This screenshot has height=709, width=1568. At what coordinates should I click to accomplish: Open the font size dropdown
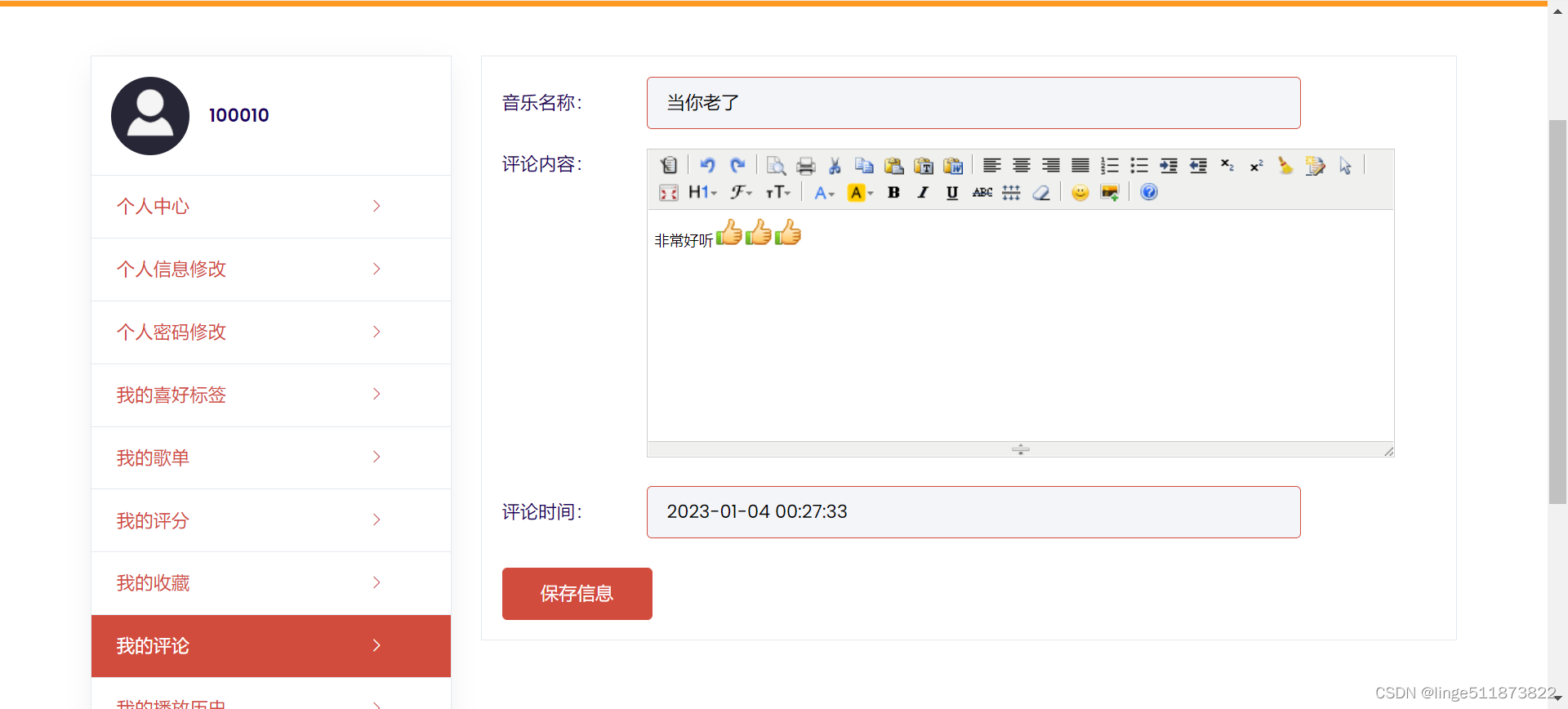pyautogui.click(x=778, y=192)
